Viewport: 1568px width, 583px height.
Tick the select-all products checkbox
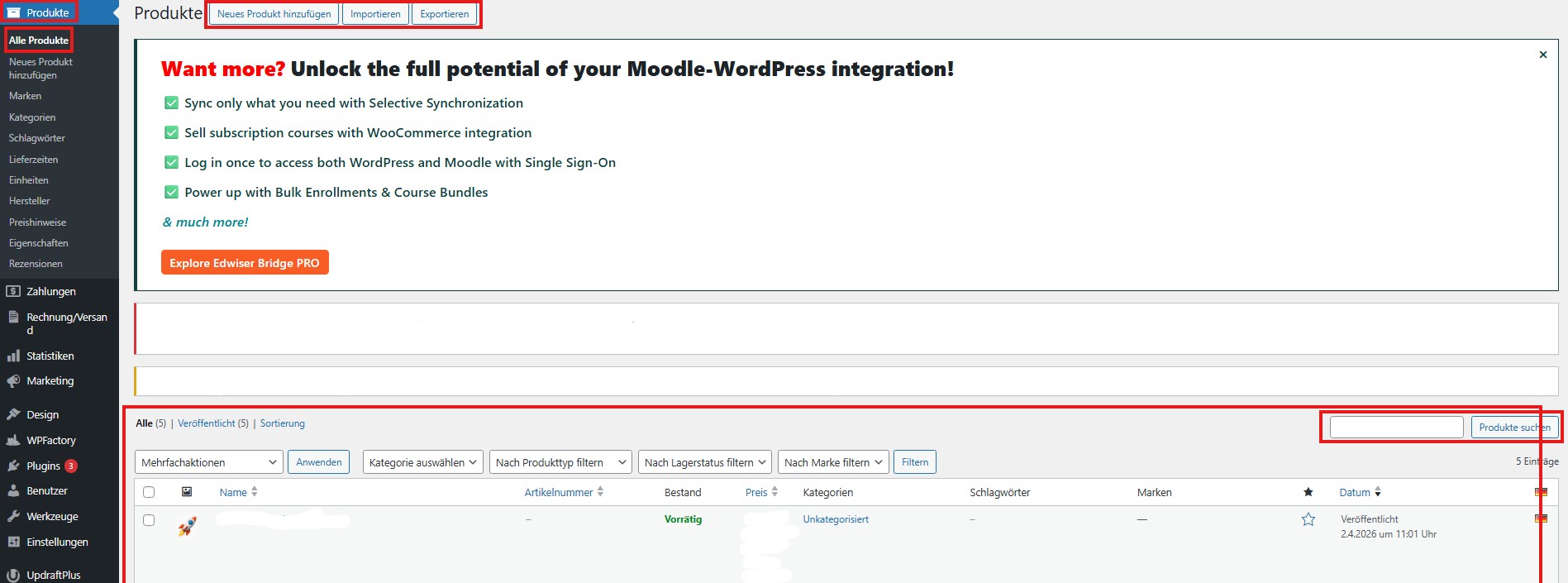point(149,492)
